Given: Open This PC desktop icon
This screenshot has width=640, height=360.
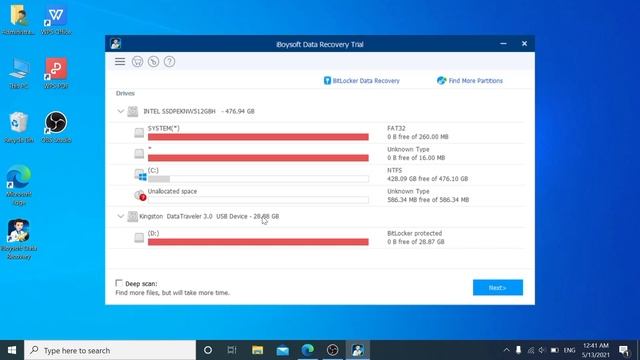Looking at the screenshot, I should point(18,73).
